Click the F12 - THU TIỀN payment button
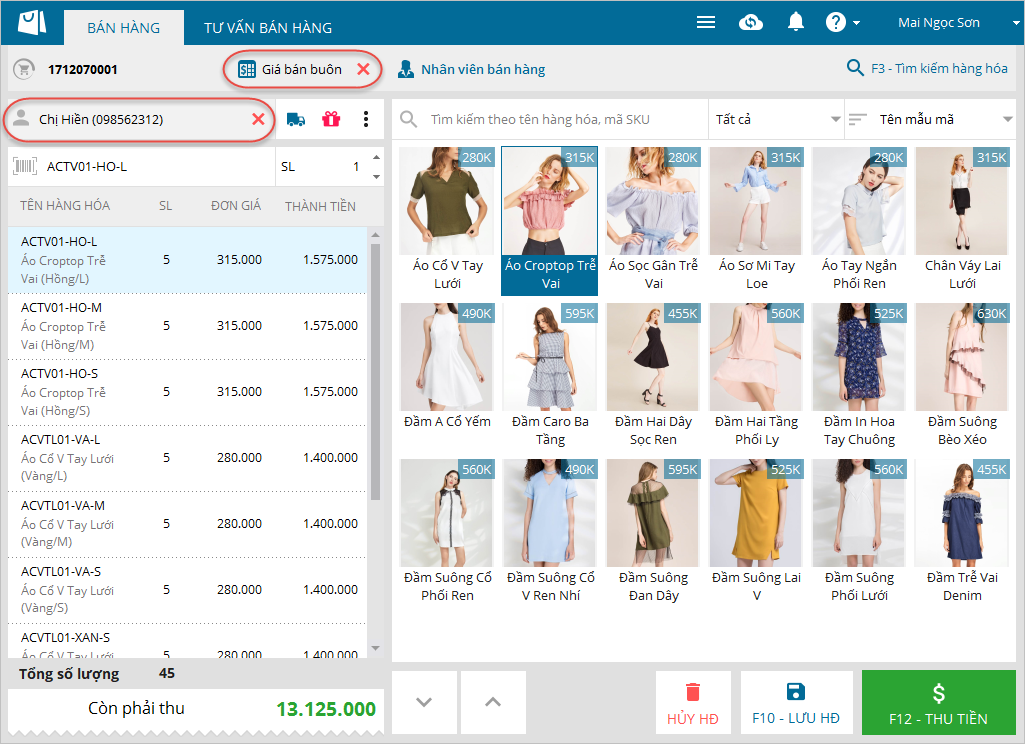 tap(938, 702)
